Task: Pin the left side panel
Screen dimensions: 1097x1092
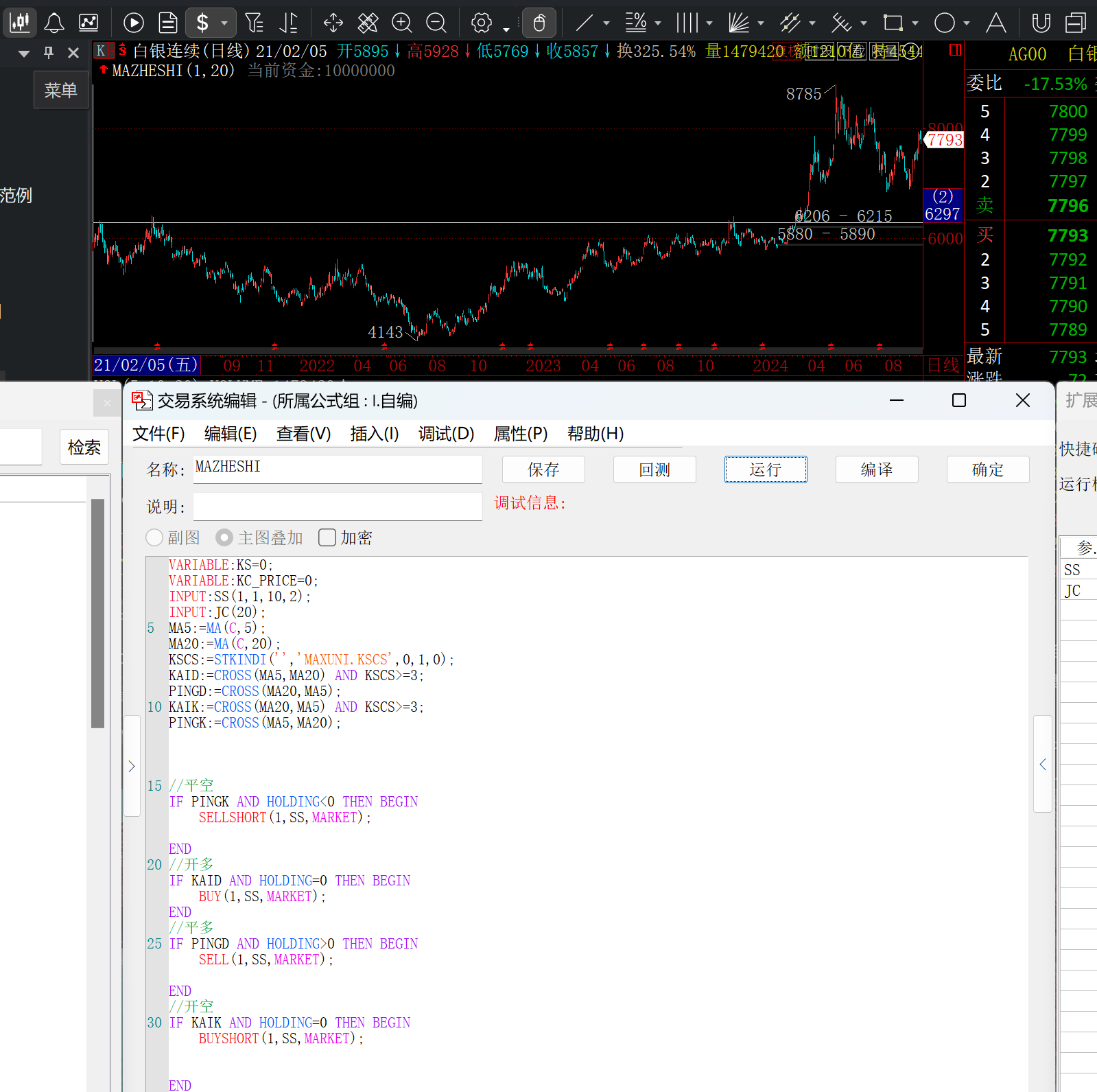Action: pyautogui.click(x=49, y=53)
